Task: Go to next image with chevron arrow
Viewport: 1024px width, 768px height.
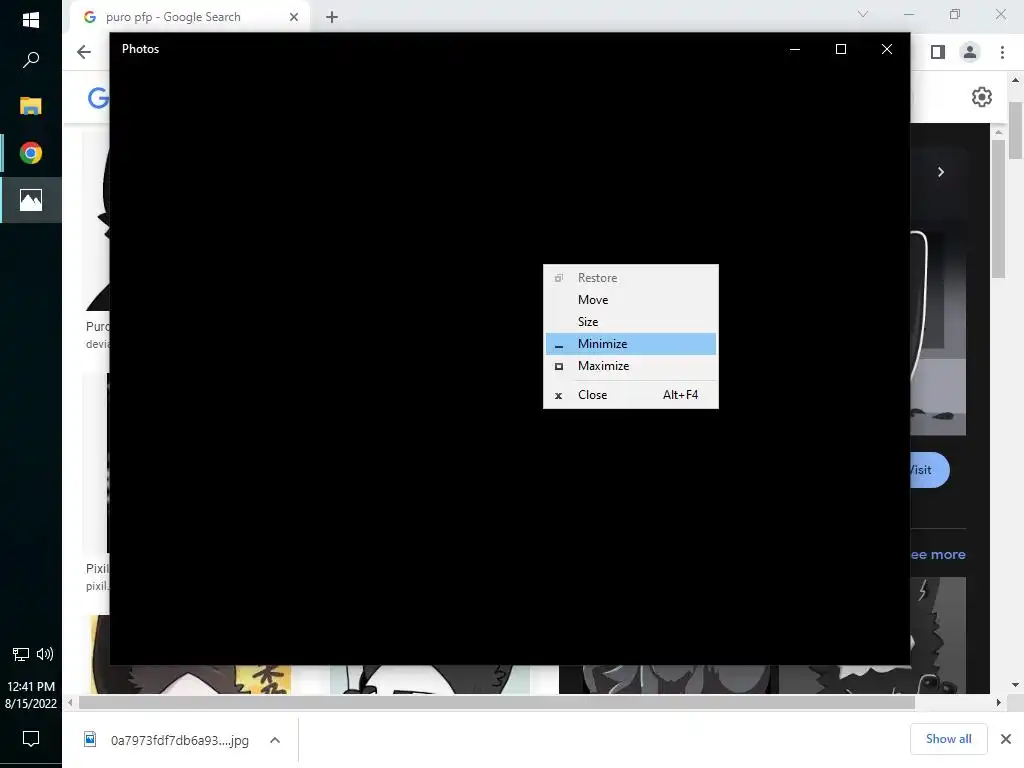Action: (940, 172)
